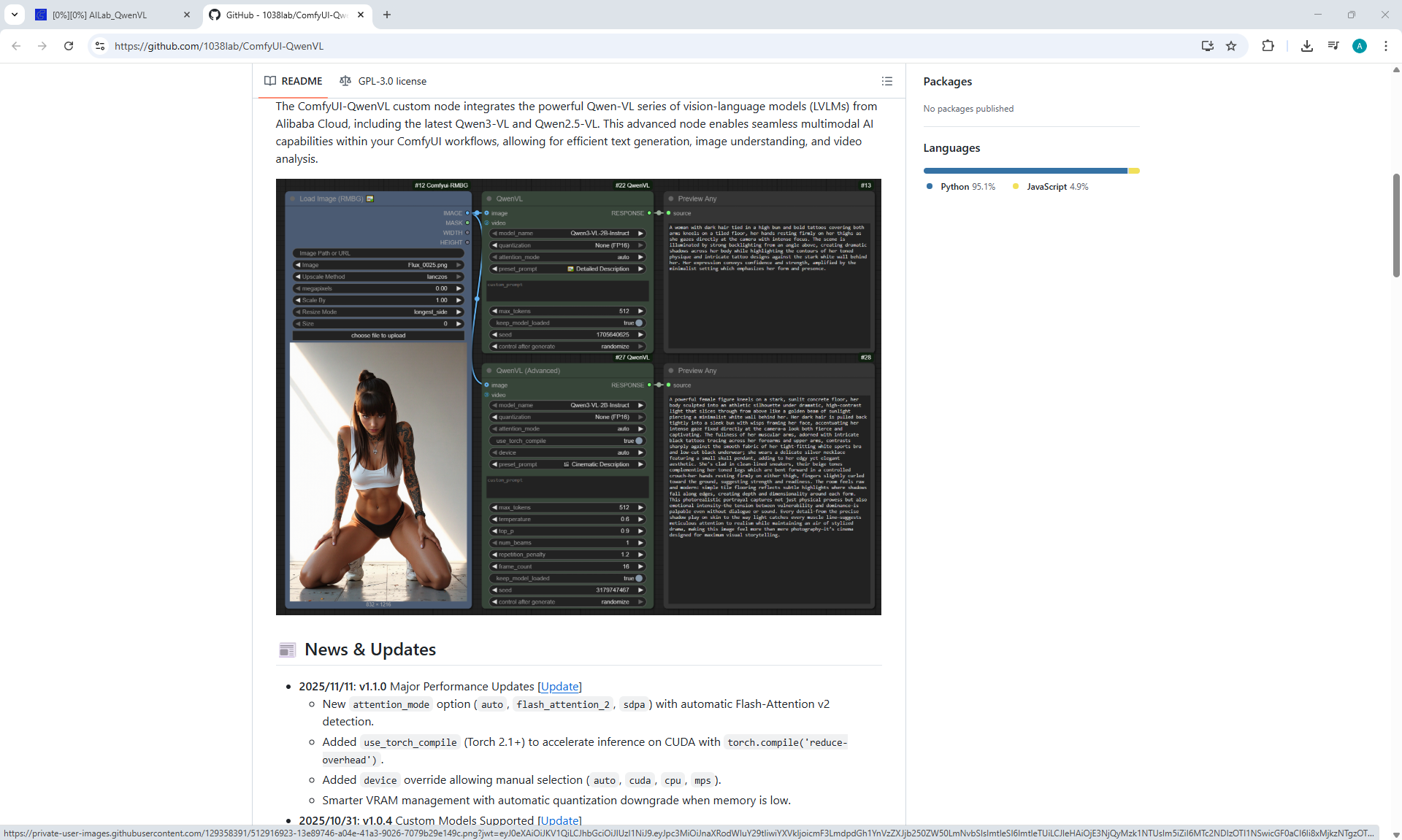Open the README outline list icon
This screenshot has width=1402, height=840.
click(x=886, y=81)
